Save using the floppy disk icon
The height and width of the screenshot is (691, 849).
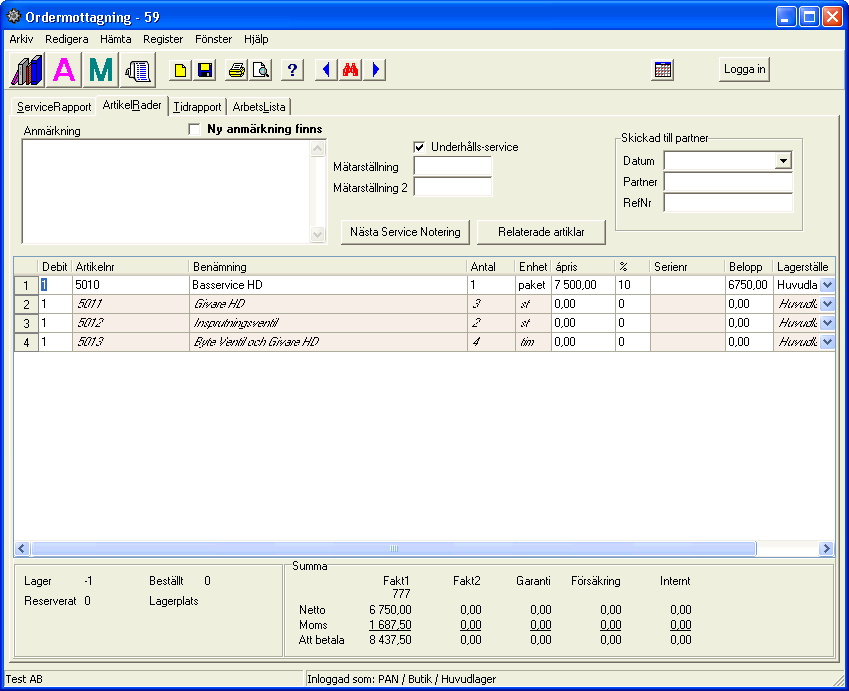click(204, 70)
